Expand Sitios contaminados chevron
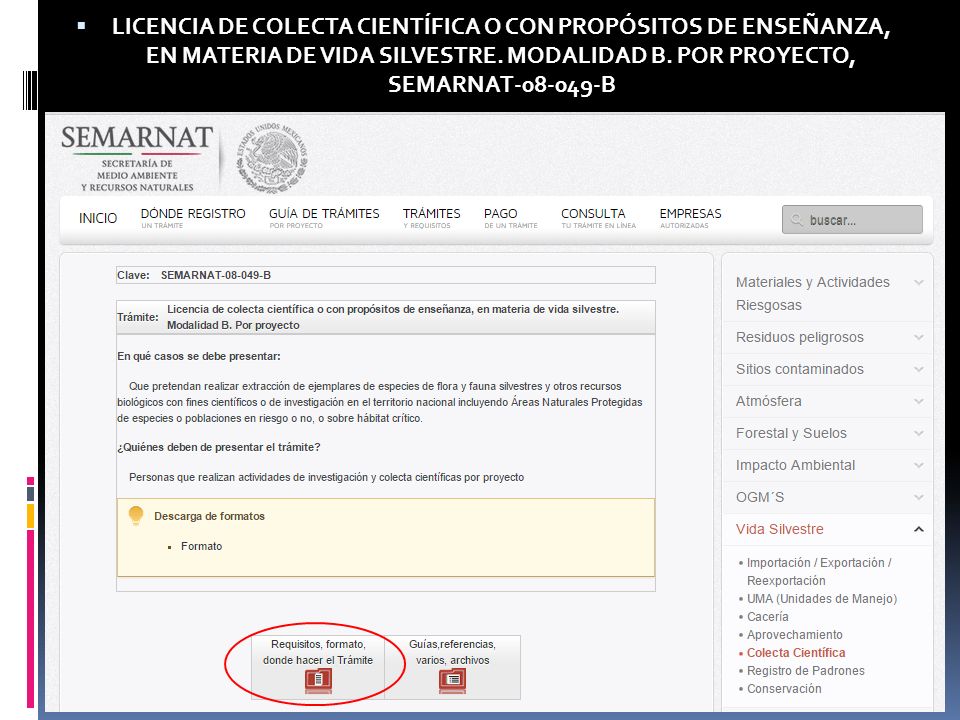Image resolution: width=960 pixels, height=720 pixels. (x=918, y=369)
